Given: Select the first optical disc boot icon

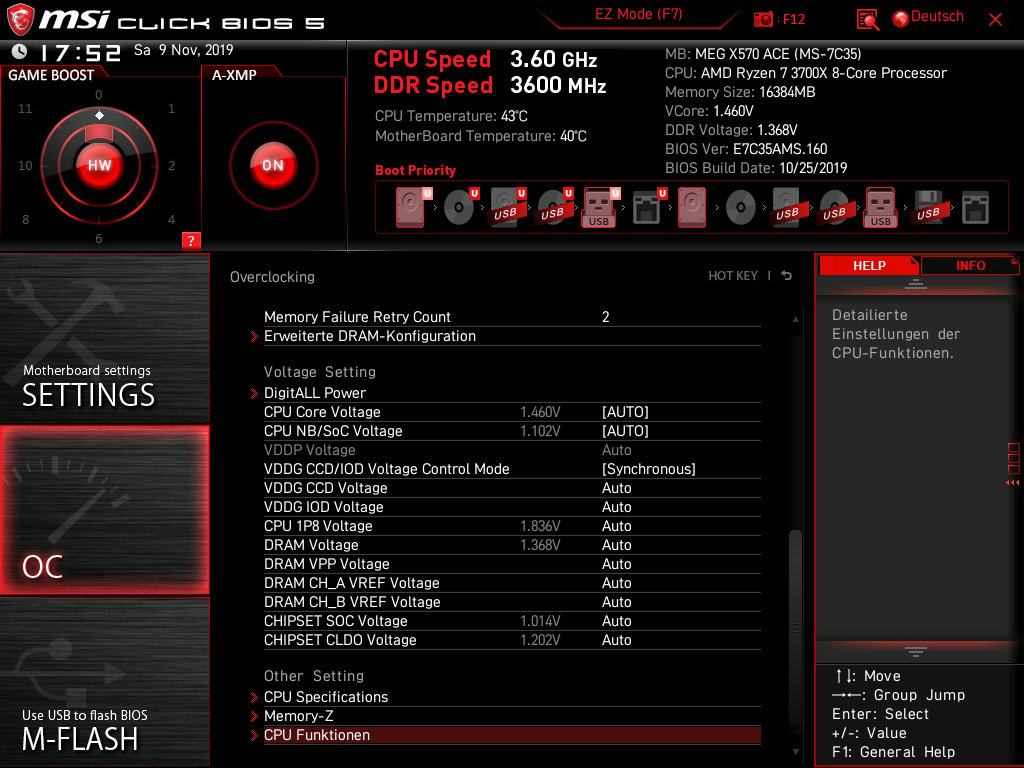Looking at the screenshot, I should (460, 207).
